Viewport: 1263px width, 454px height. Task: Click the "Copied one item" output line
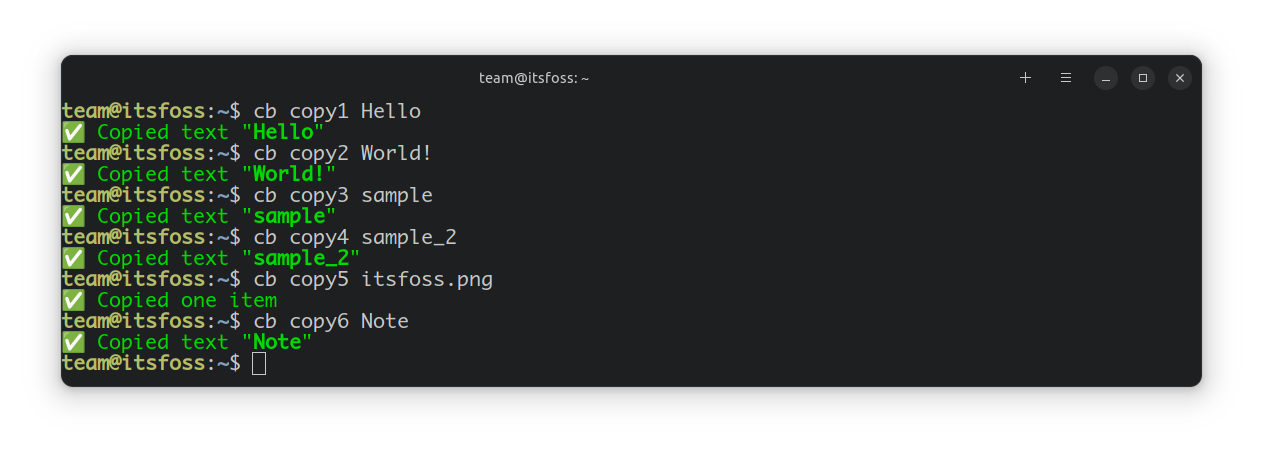tap(186, 300)
